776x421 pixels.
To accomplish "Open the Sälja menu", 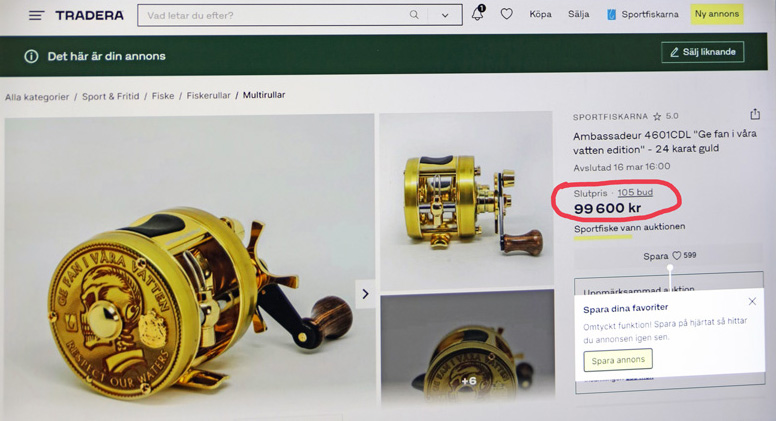I will 579,14.
